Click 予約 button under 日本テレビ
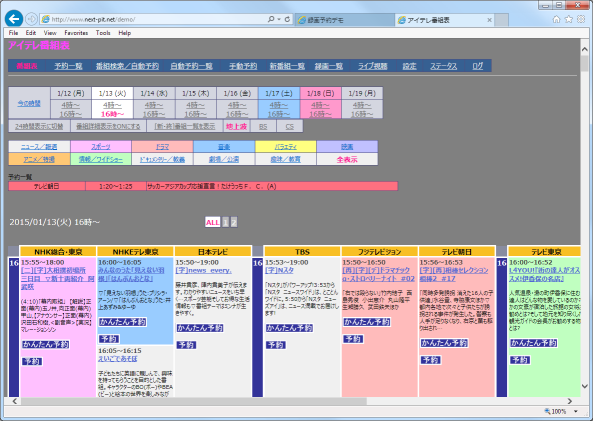The image size is (593, 421). point(186,345)
